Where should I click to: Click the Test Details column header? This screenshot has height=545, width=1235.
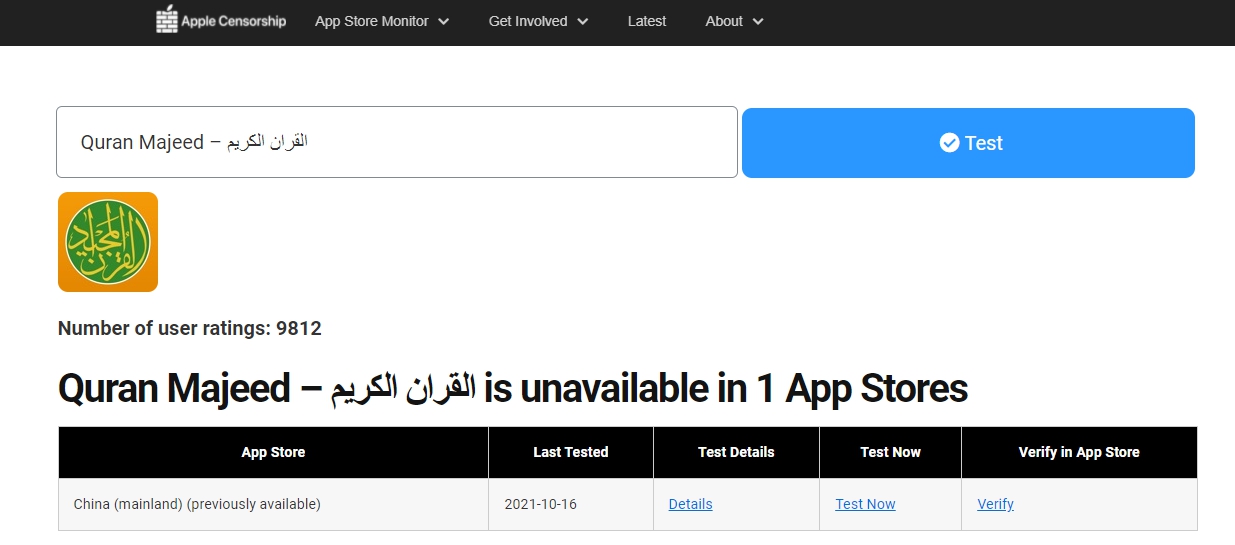[x=736, y=452]
